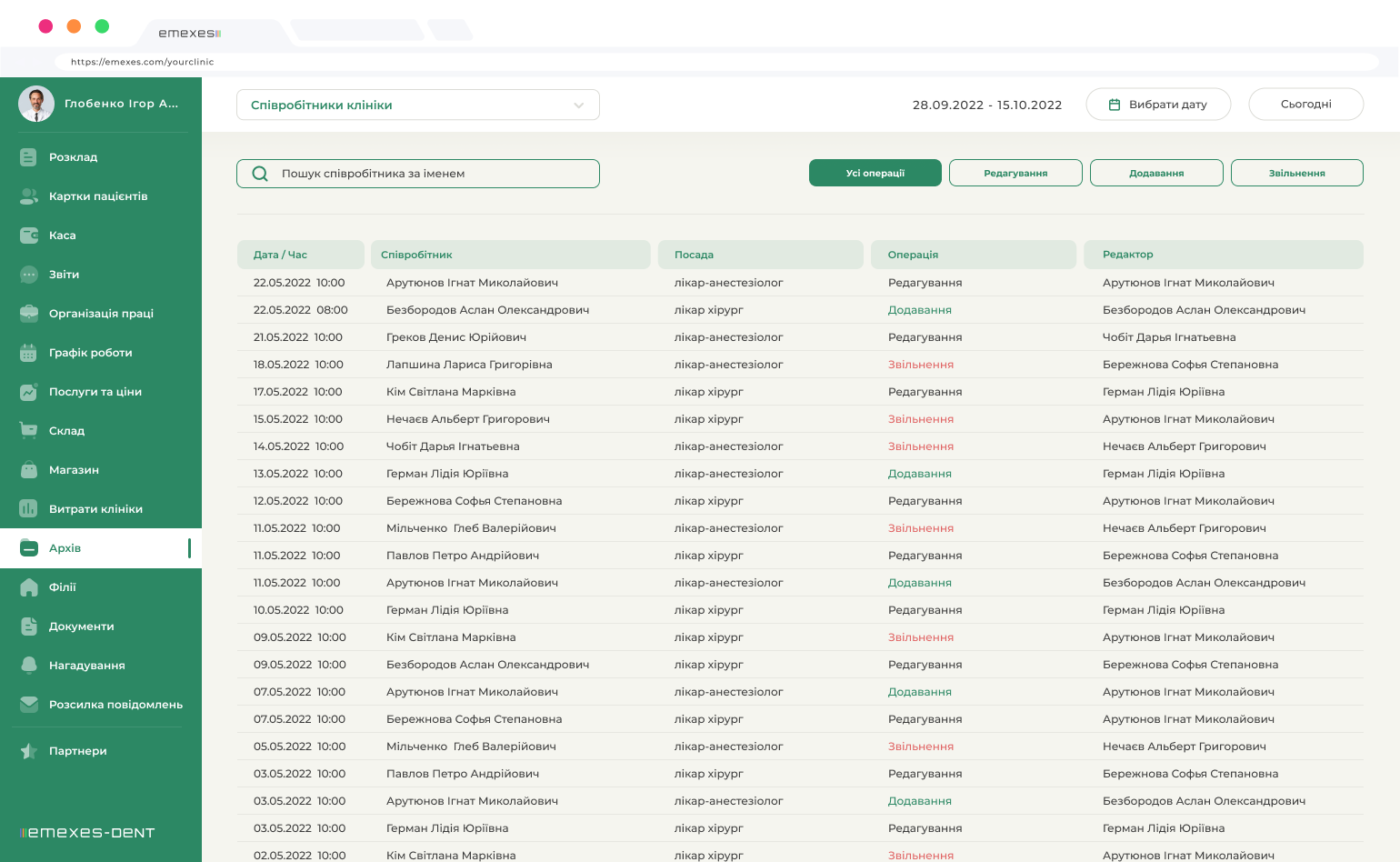
Task: Click Греков Денис Юрійович employee cell
Action: point(456,337)
